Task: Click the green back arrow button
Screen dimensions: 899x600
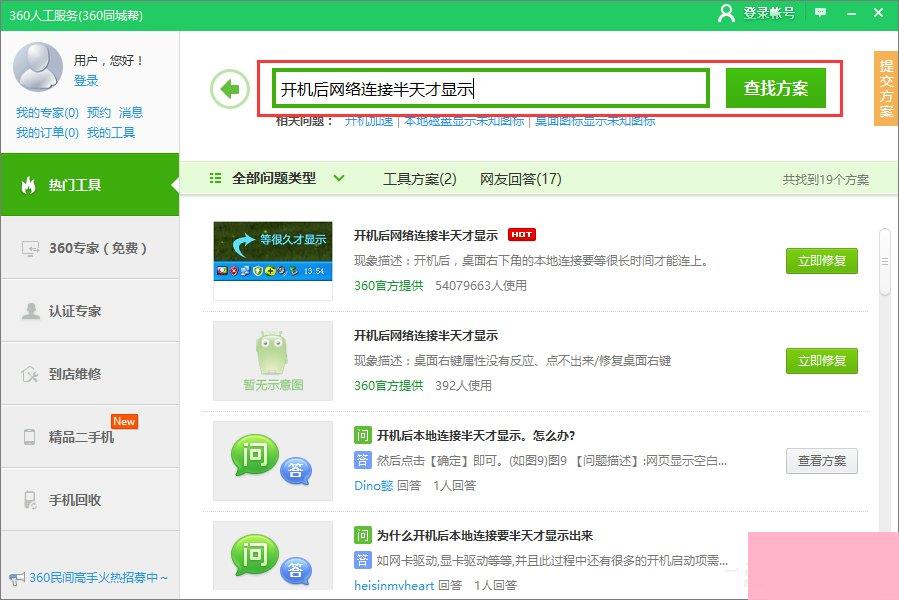Action: pyautogui.click(x=230, y=89)
